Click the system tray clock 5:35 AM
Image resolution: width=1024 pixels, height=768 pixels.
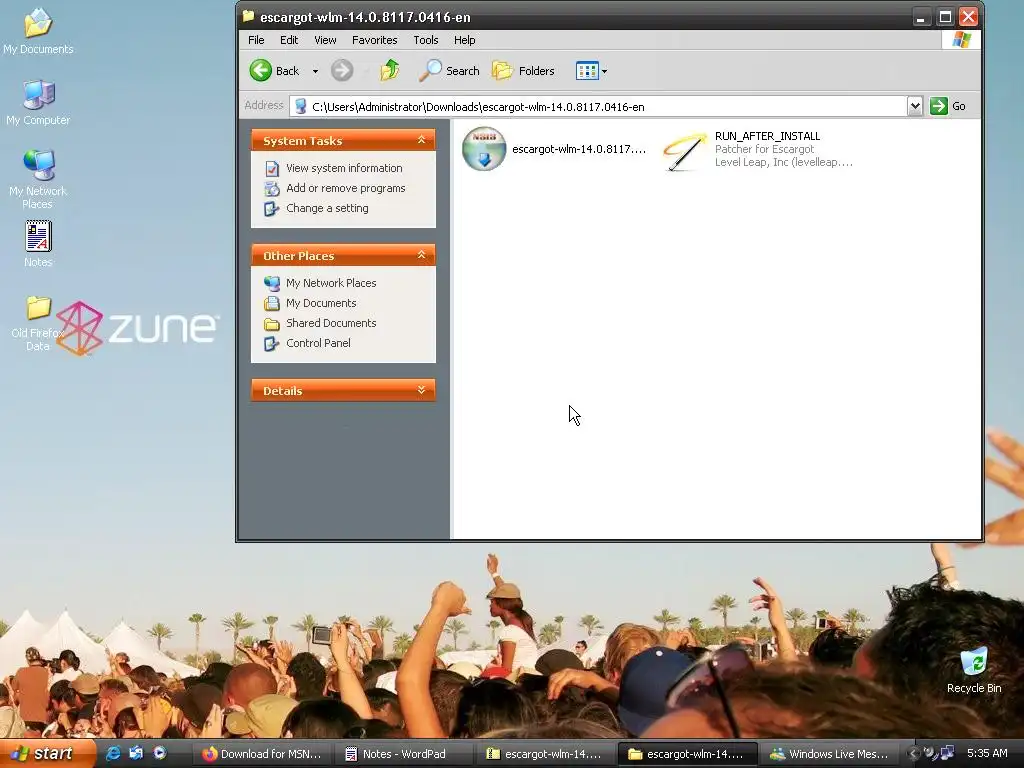click(987, 753)
